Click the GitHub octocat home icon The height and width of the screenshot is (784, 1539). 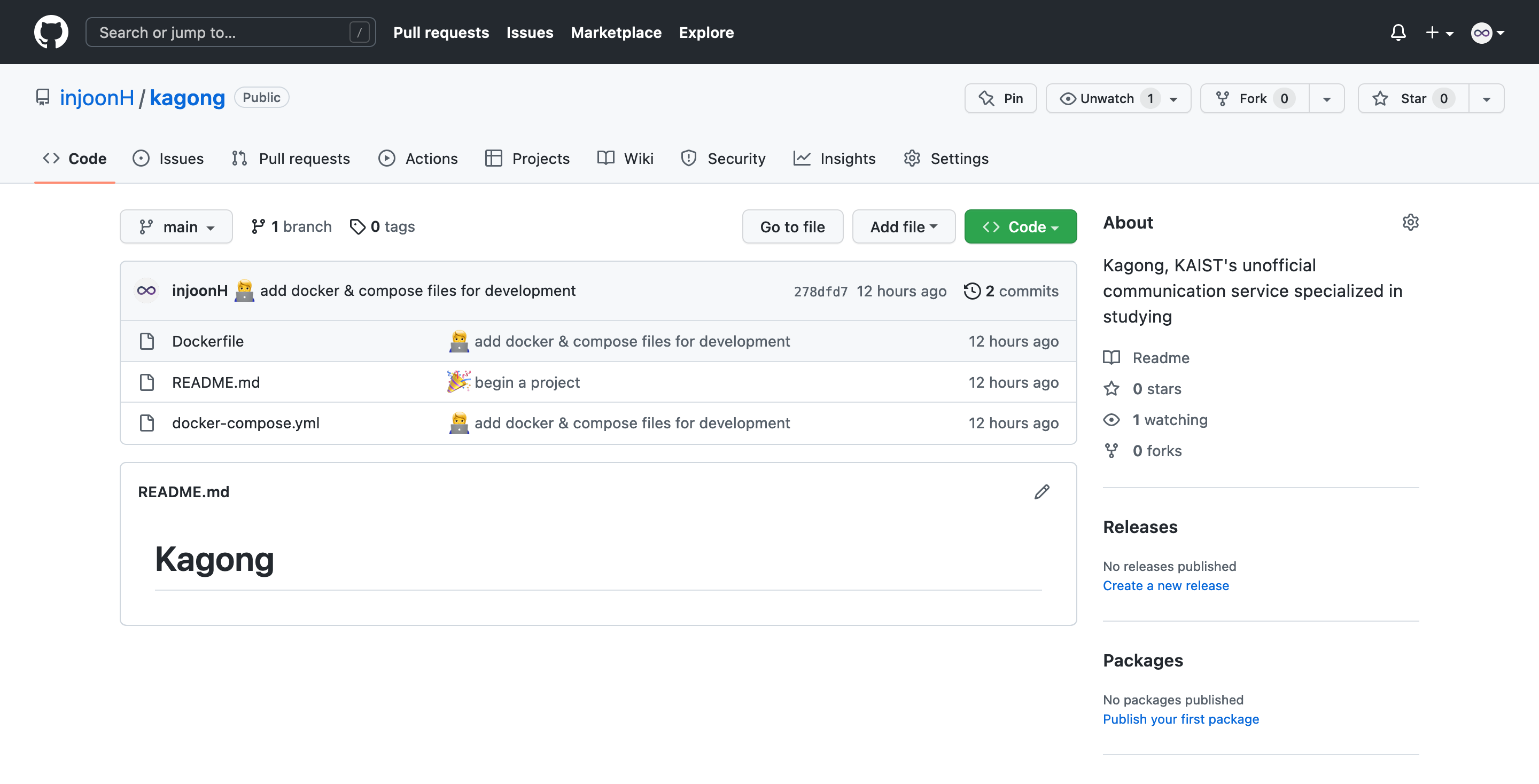tap(51, 32)
